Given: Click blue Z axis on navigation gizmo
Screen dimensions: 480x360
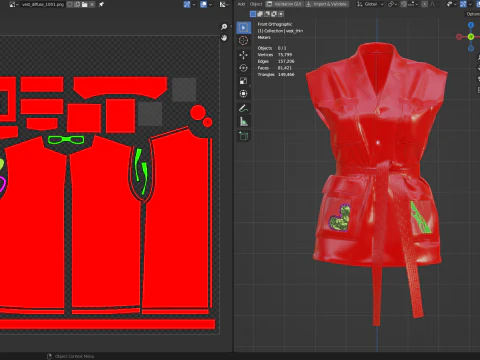Looking at the screenshot, I should pos(471,25).
